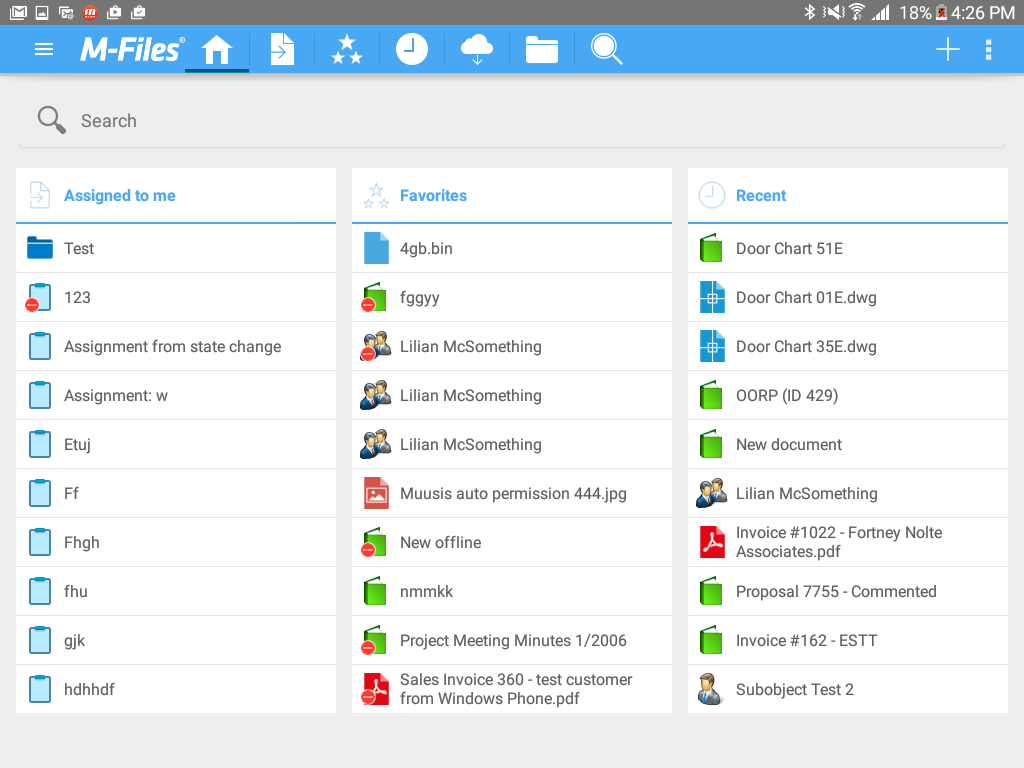Tap the Bluetooth status icon
This screenshot has height=768, width=1024.
(x=810, y=12)
